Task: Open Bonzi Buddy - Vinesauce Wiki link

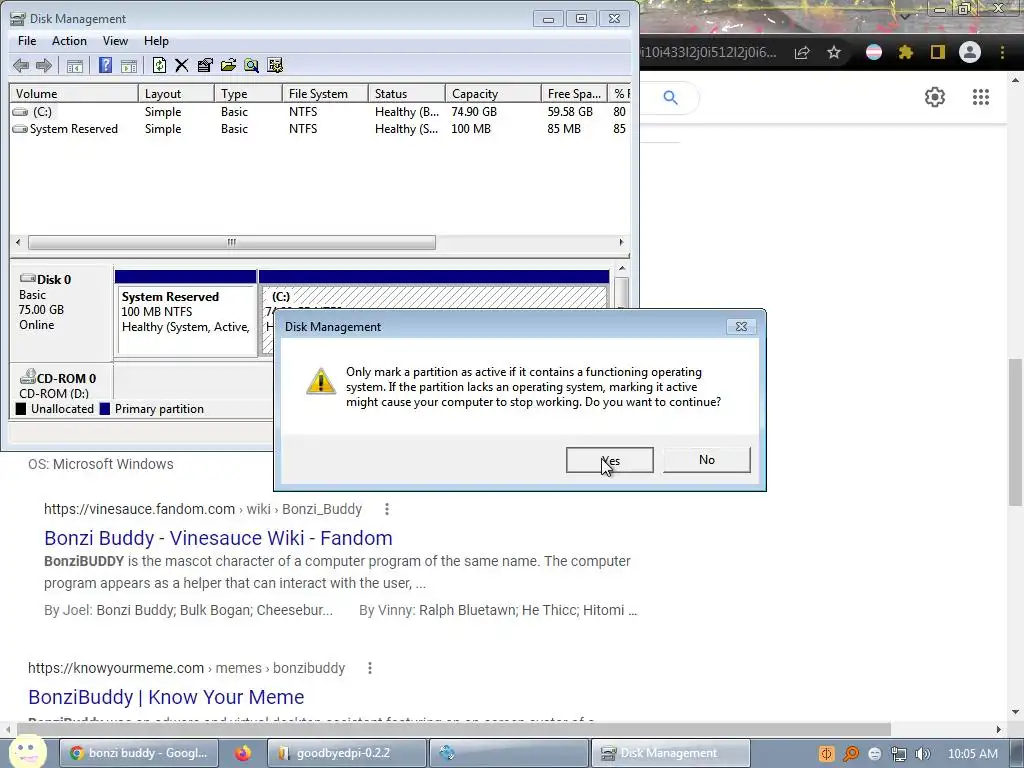Action: point(218,538)
